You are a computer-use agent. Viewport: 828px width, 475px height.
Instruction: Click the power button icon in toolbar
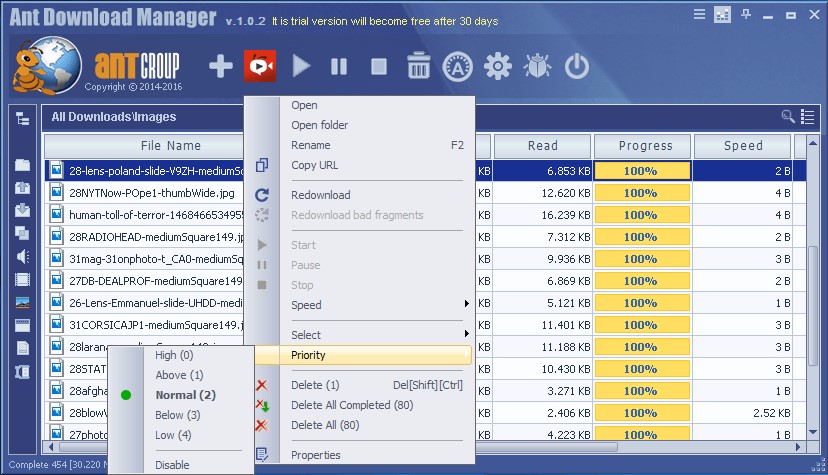[577, 67]
